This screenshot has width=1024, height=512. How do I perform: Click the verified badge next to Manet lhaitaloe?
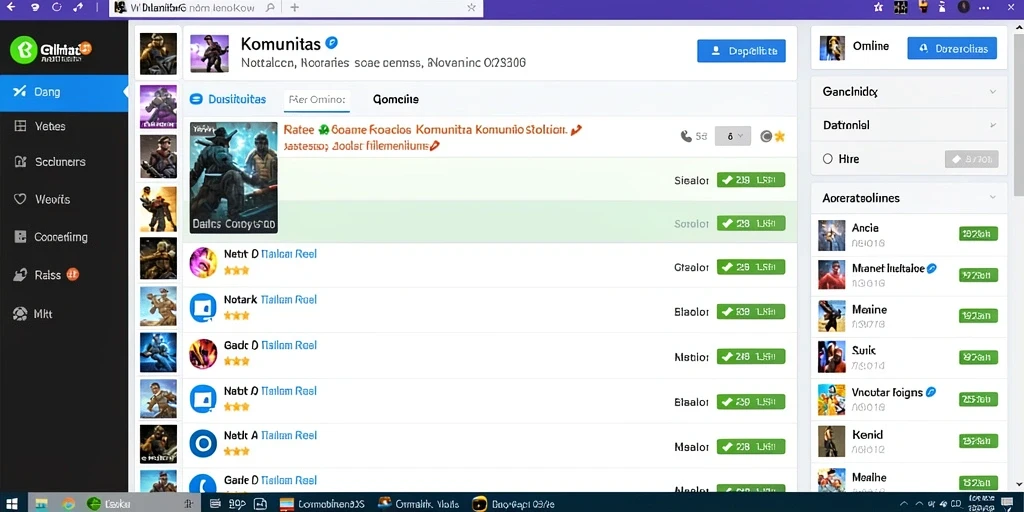(932, 268)
